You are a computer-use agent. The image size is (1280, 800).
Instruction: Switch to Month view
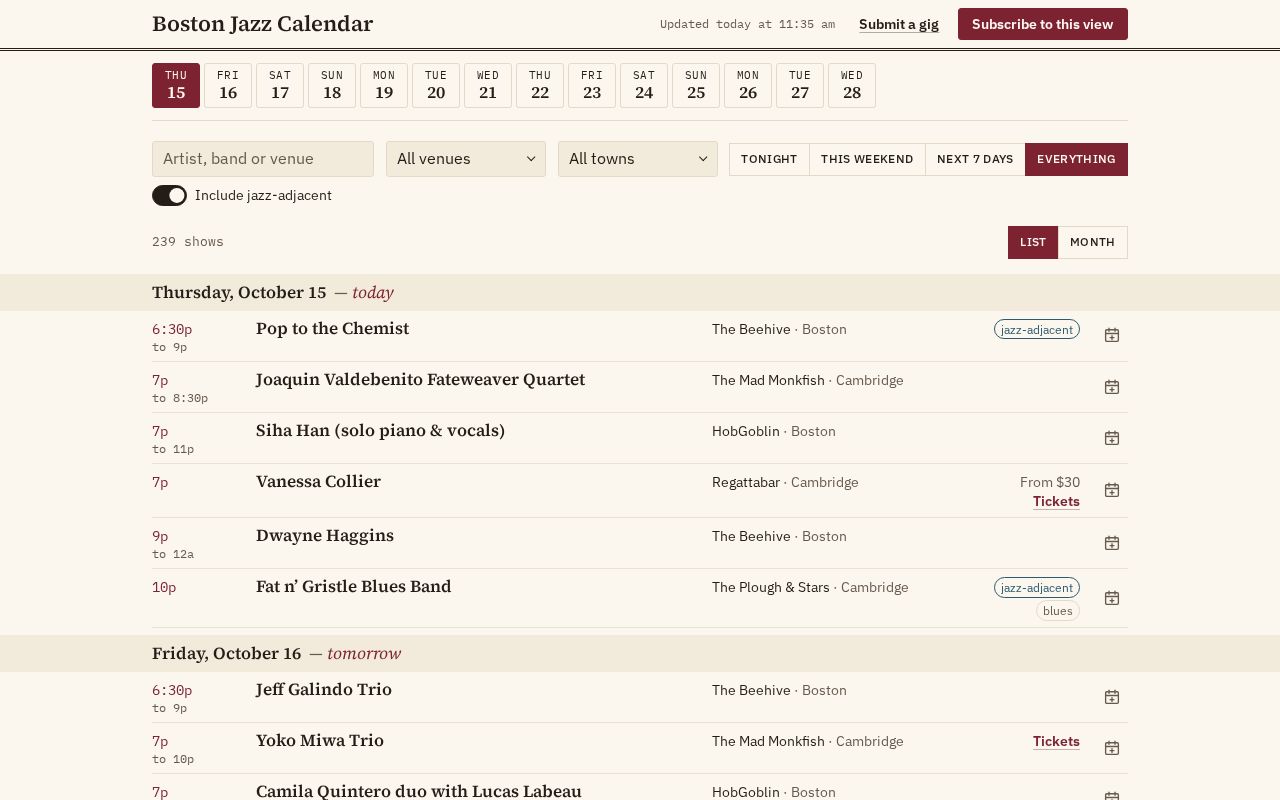point(1092,242)
